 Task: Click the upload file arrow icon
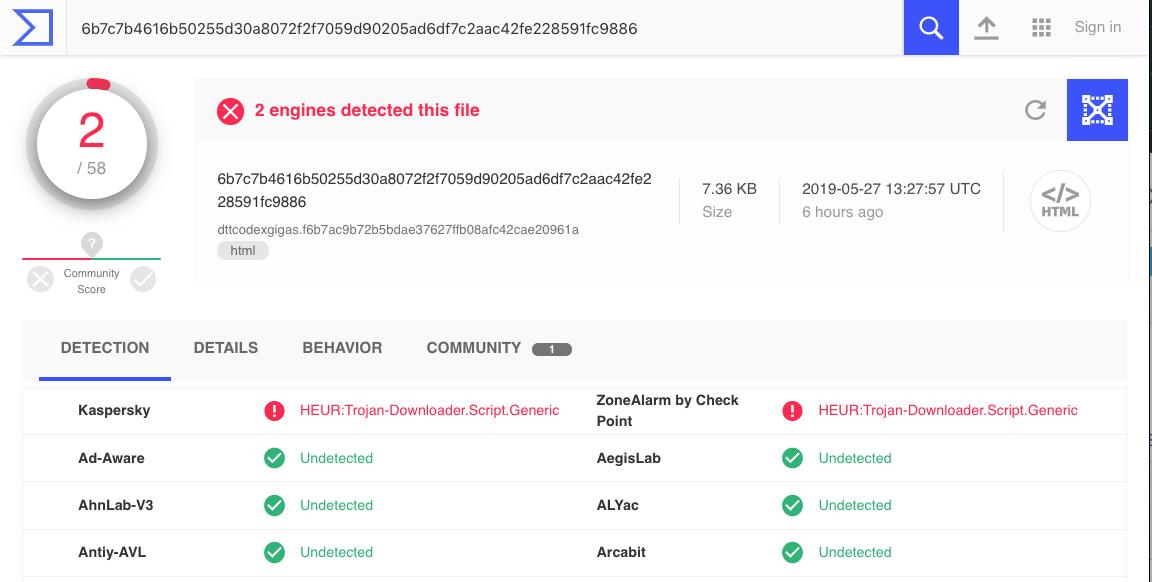click(x=986, y=28)
